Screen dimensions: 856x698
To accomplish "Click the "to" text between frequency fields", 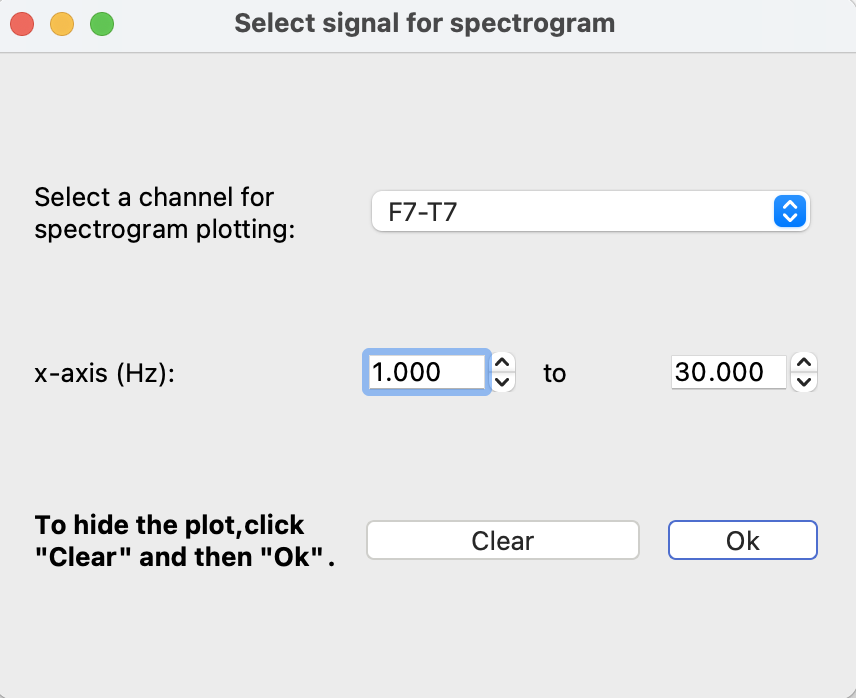I will pyautogui.click(x=555, y=373).
